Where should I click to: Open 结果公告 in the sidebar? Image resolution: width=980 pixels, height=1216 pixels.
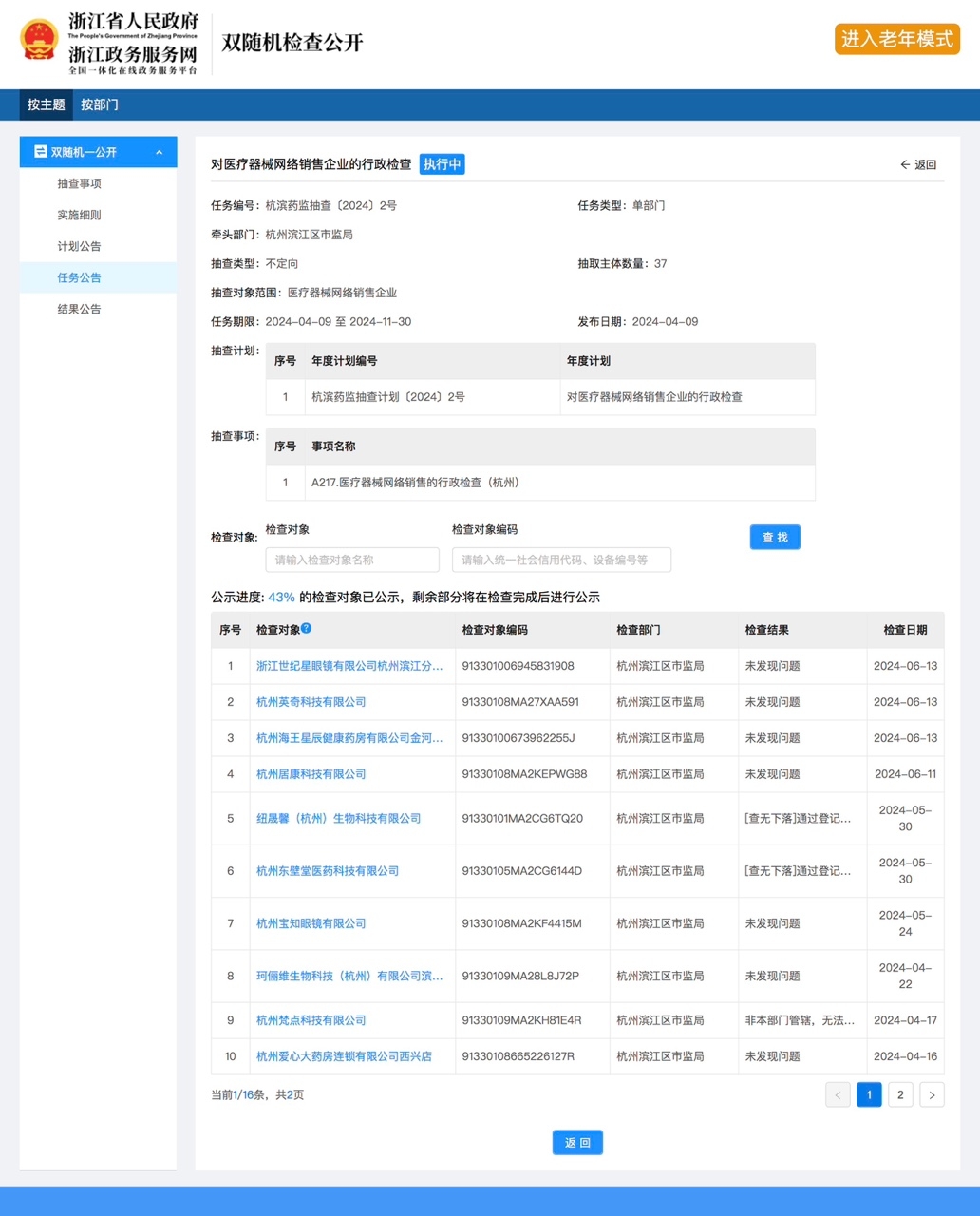coord(79,310)
